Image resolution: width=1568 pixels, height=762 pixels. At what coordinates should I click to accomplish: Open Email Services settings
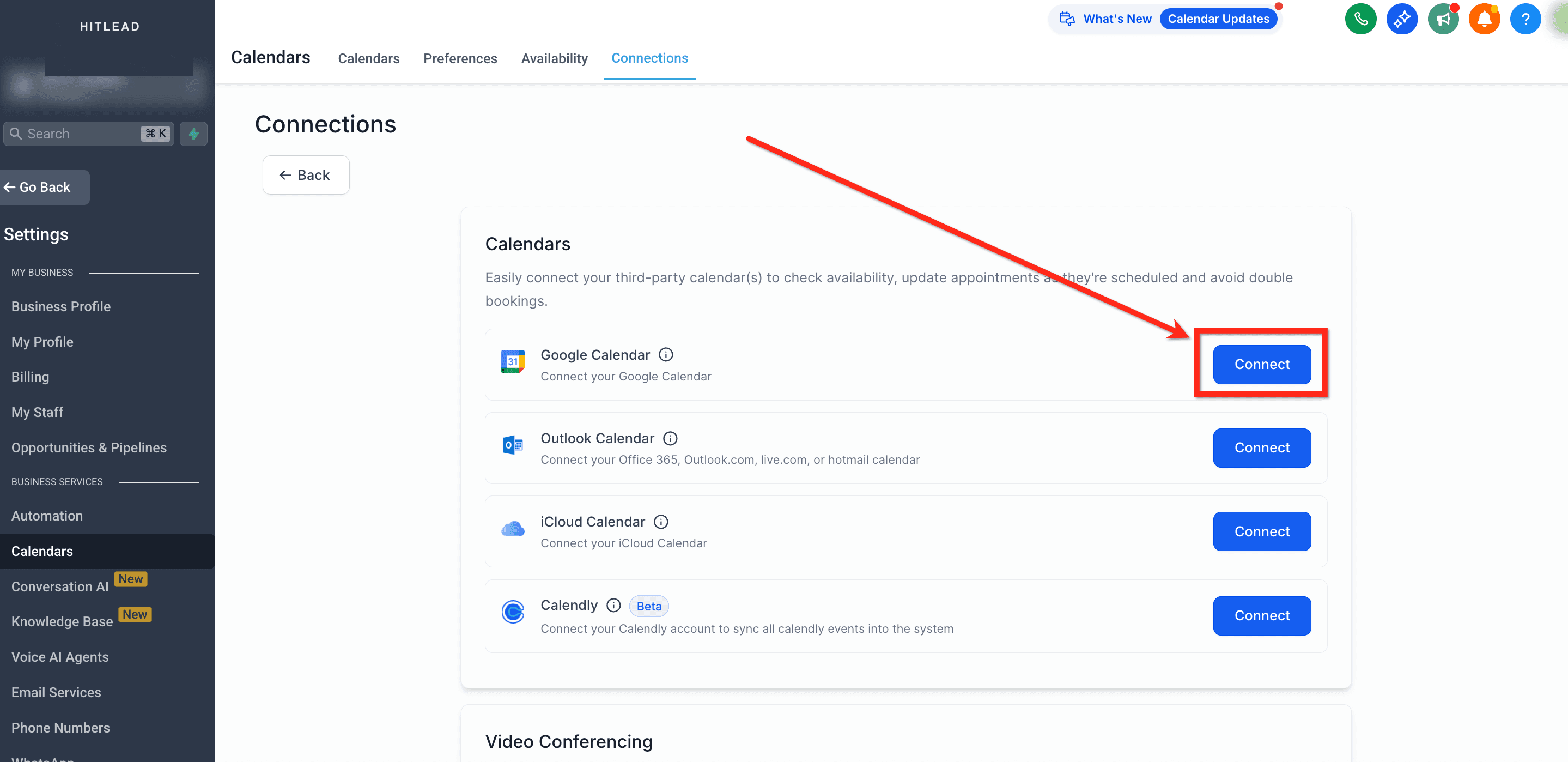tap(56, 692)
